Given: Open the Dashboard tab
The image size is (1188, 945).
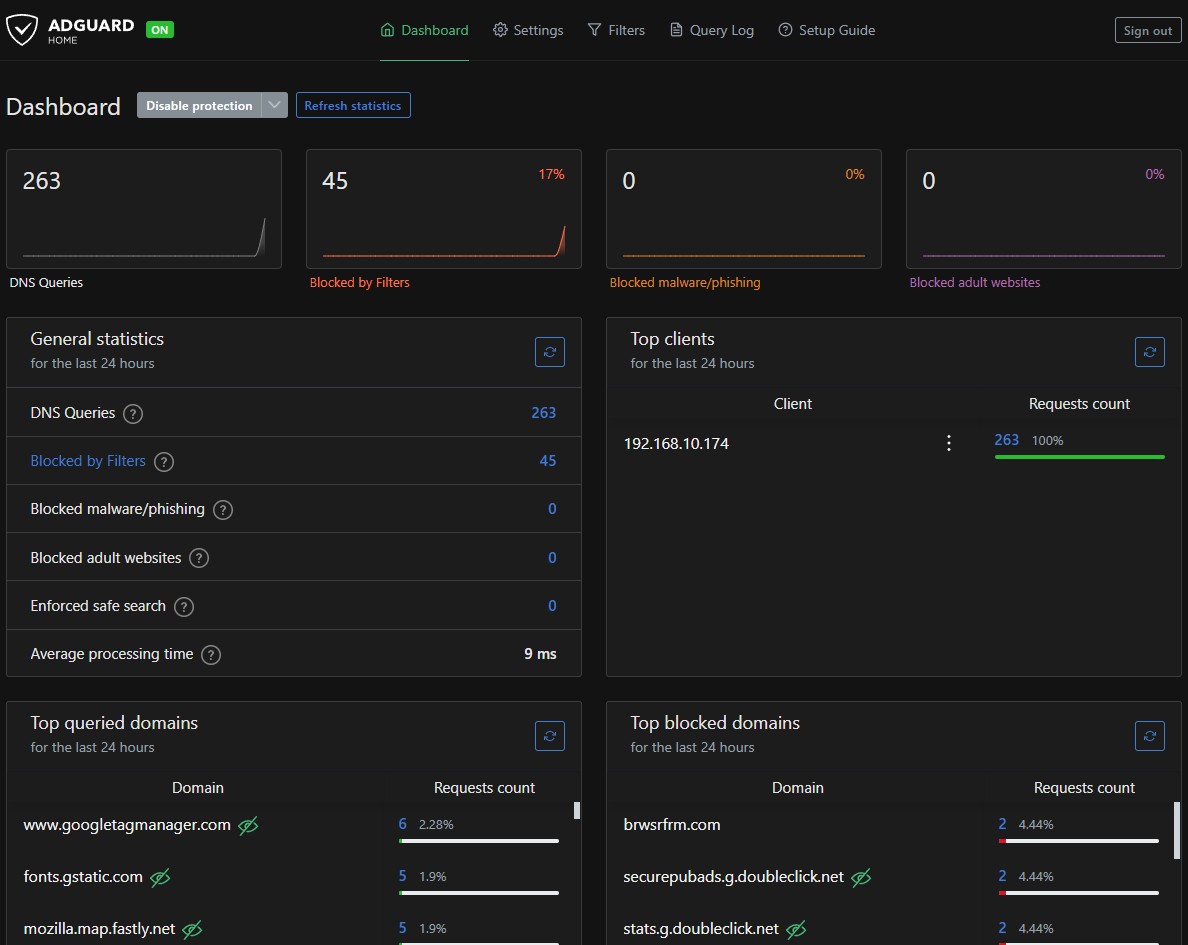Looking at the screenshot, I should point(424,30).
